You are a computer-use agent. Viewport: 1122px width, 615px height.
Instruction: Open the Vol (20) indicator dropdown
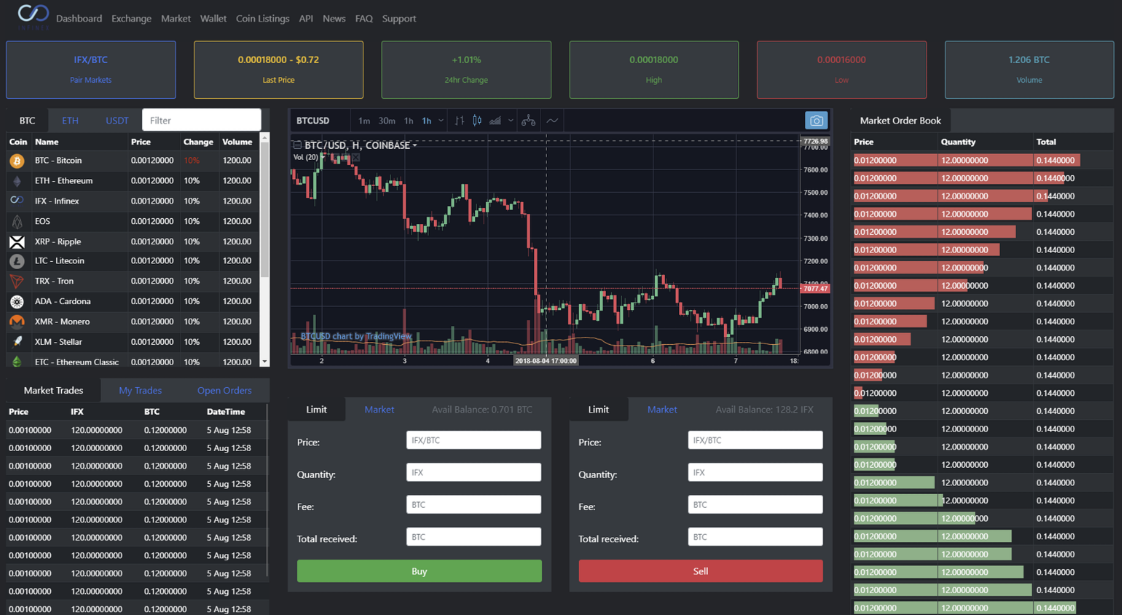pyautogui.click(x=322, y=158)
